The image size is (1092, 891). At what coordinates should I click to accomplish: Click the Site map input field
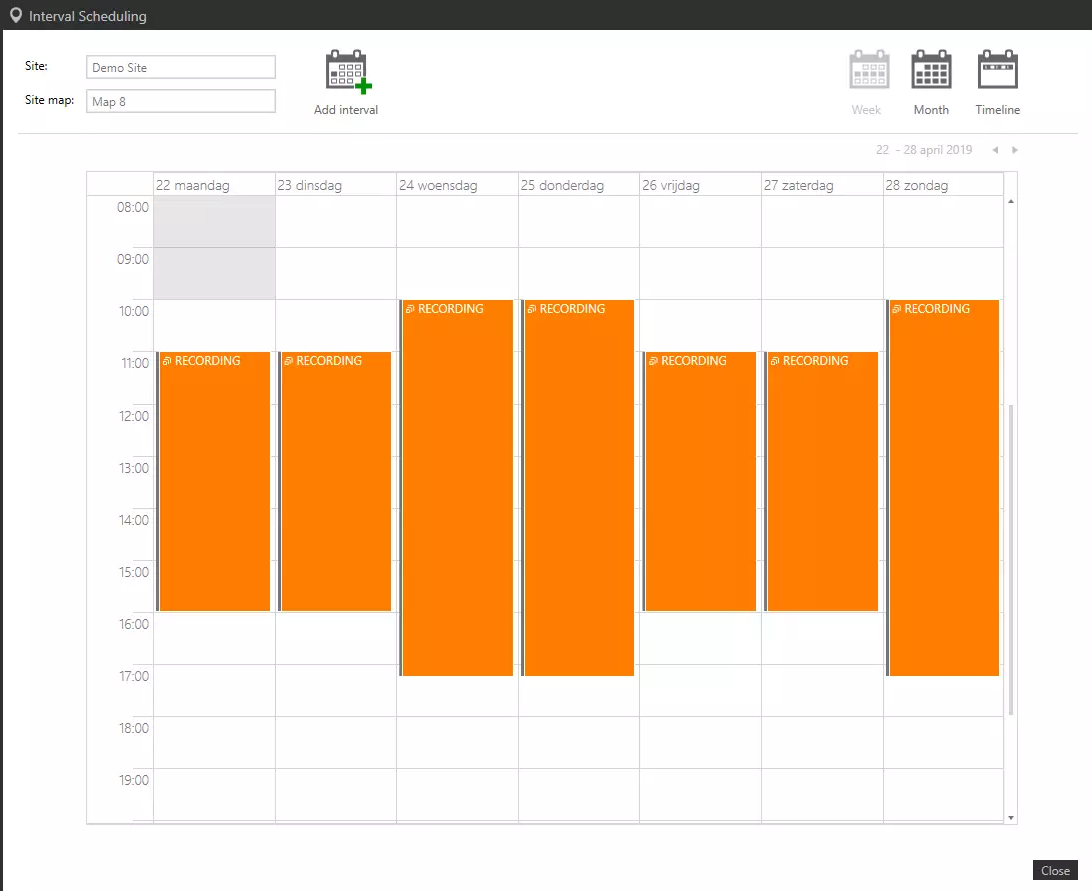[181, 102]
